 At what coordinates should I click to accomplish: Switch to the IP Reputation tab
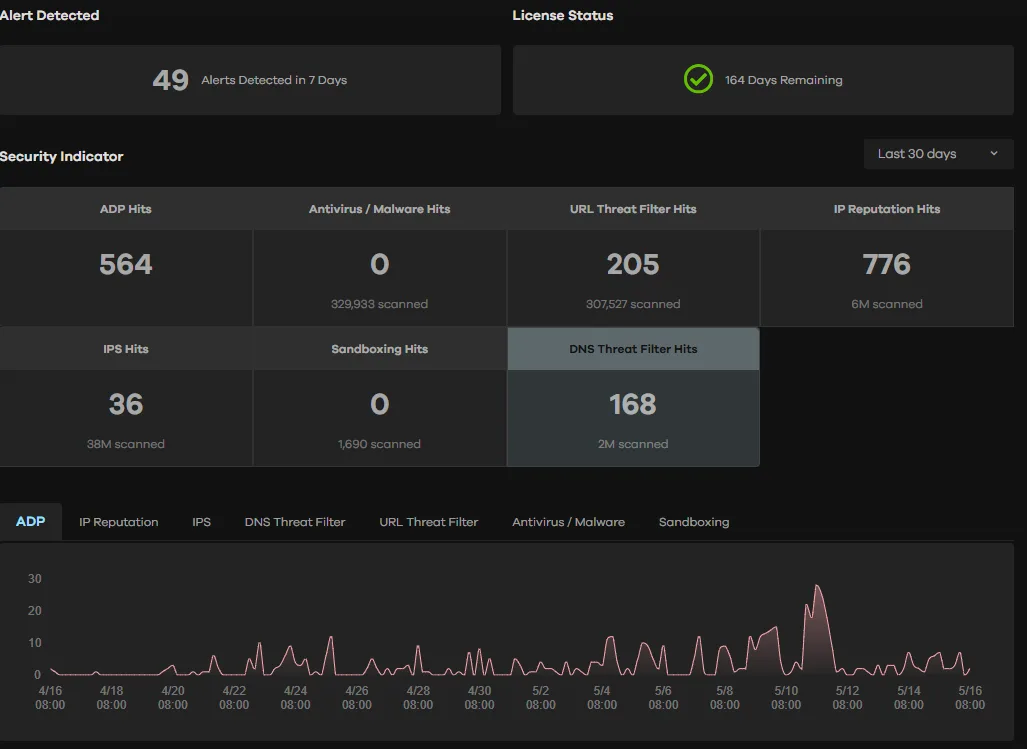point(119,522)
